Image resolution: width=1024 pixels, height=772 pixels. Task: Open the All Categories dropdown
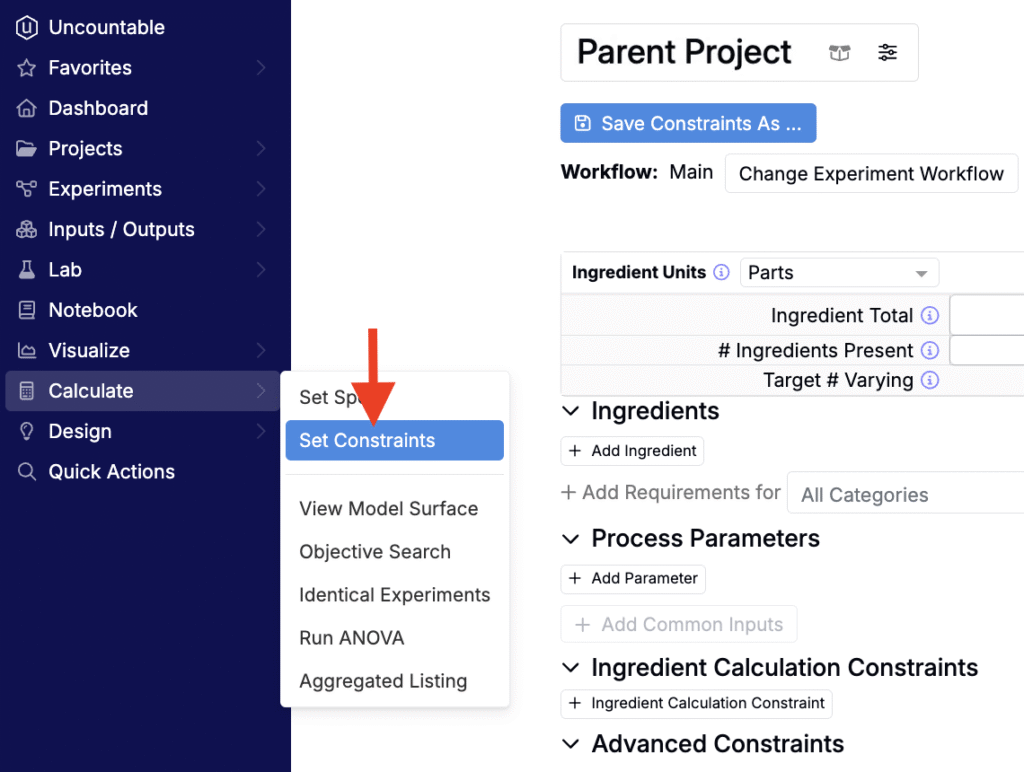[x=905, y=495]
